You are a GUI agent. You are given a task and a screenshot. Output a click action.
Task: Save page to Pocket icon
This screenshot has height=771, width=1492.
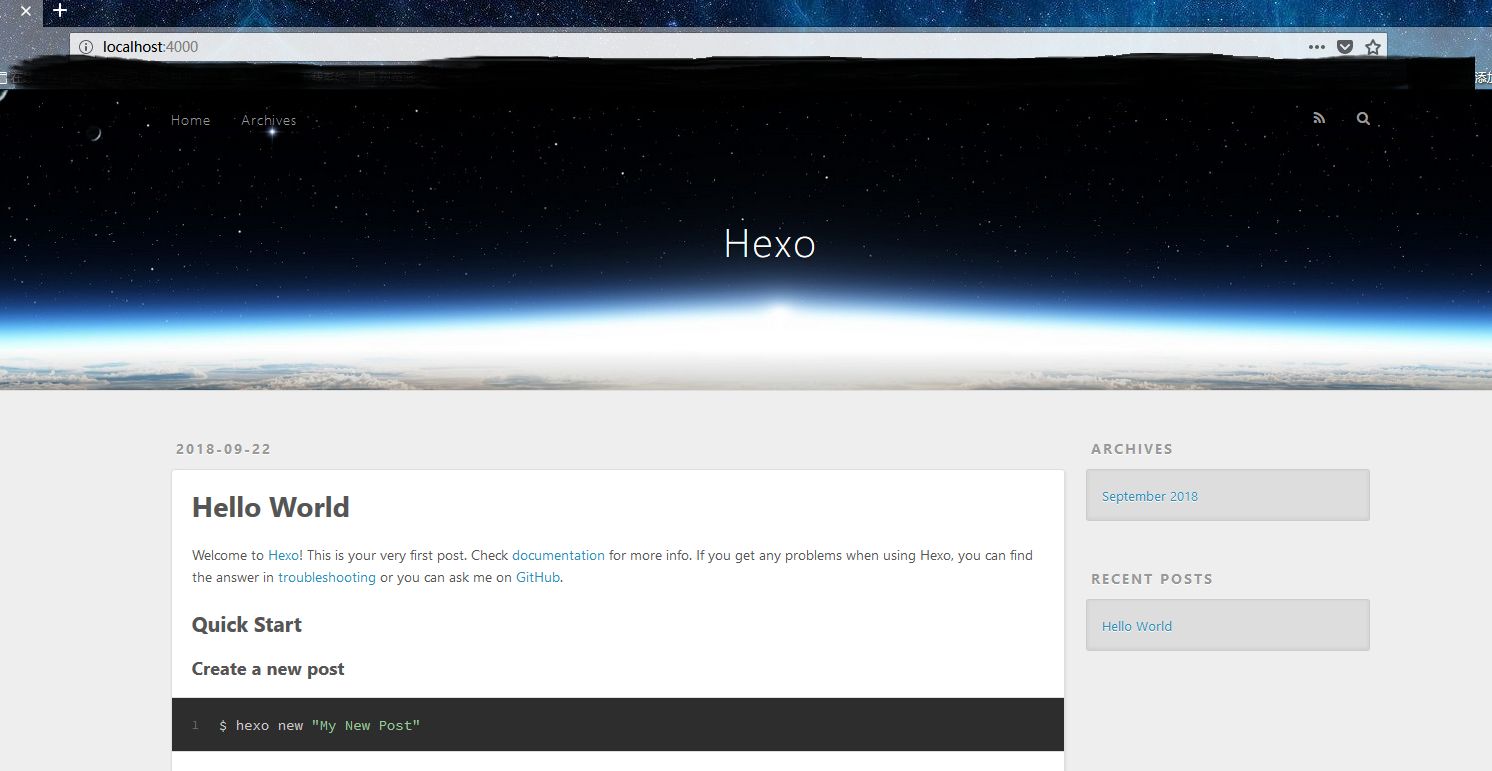(1345, 47)
